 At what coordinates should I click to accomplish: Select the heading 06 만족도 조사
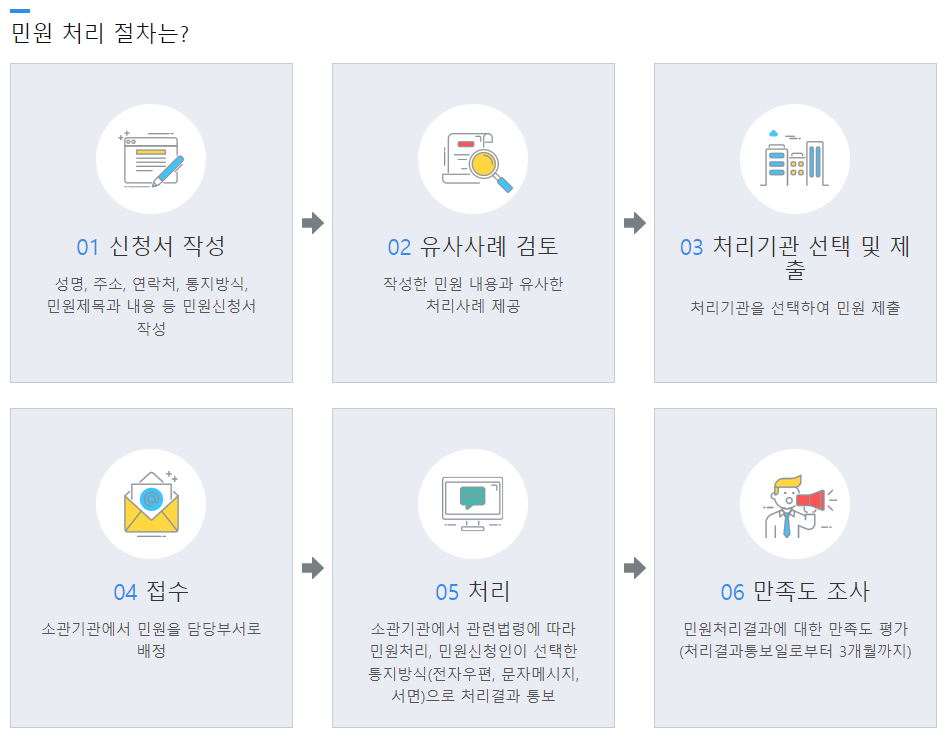[795, 592]
